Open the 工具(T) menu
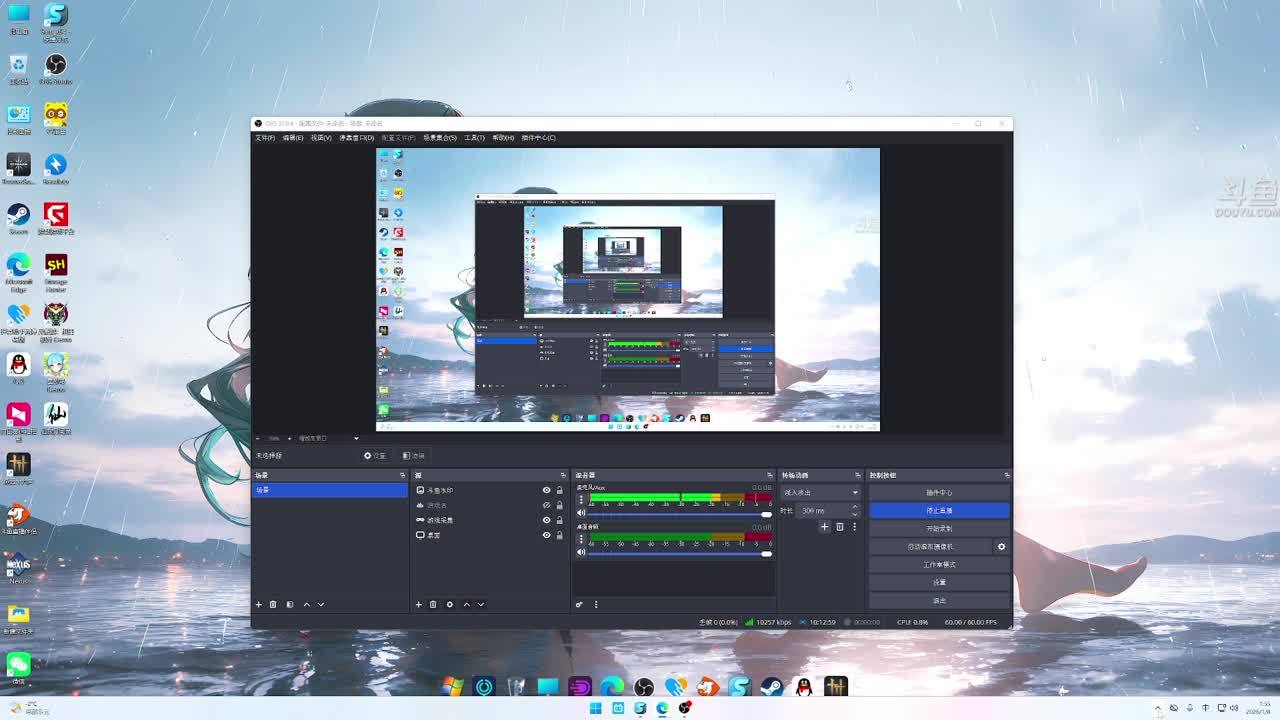1280x720 pixels. (474, 138)
